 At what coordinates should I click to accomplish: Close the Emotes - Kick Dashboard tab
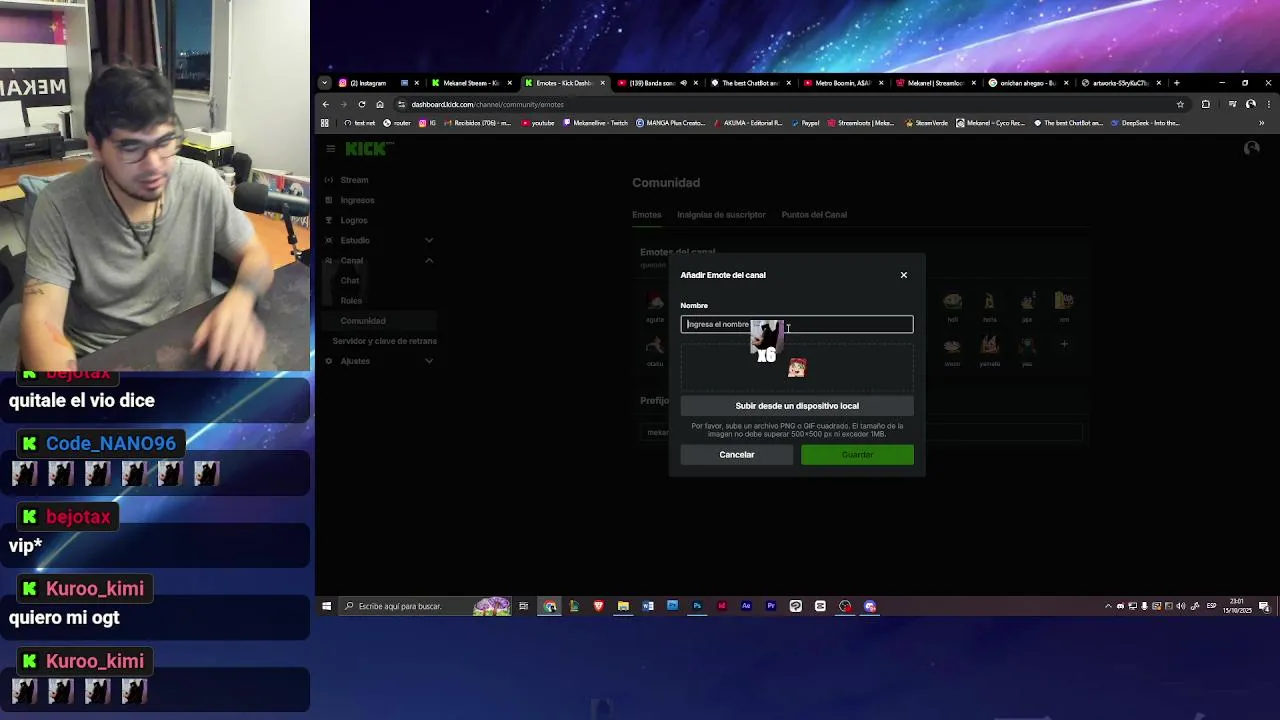602,83
